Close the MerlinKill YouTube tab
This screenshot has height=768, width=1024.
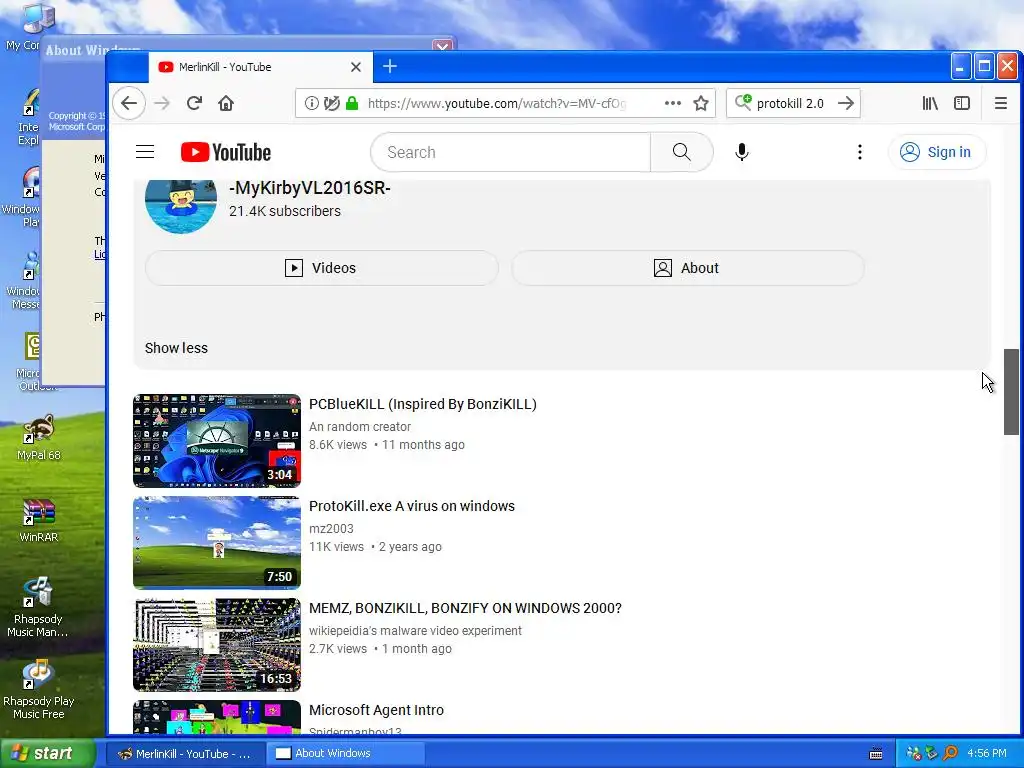point(356,67)
